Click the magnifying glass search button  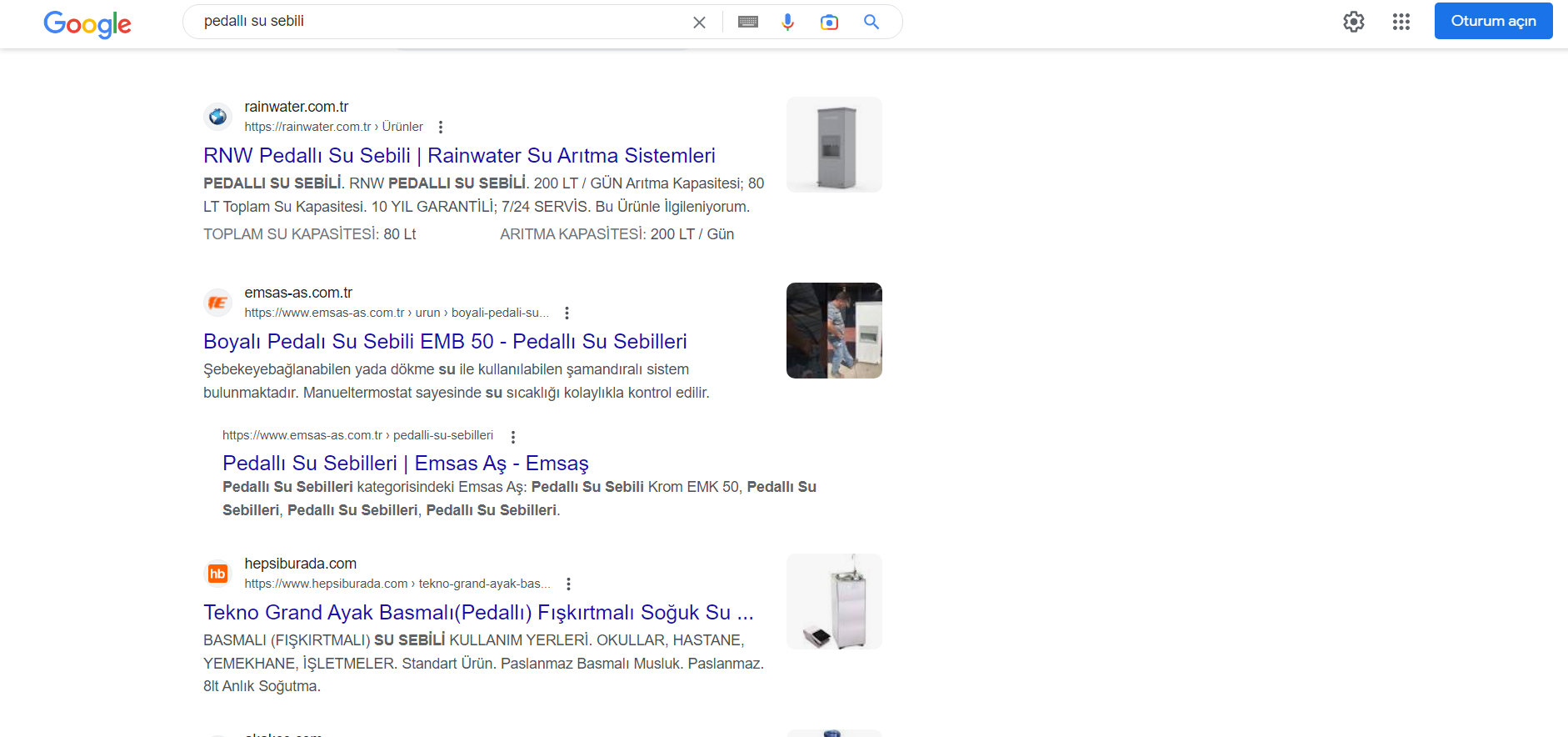pyautogui.click(x=871, y=23)
